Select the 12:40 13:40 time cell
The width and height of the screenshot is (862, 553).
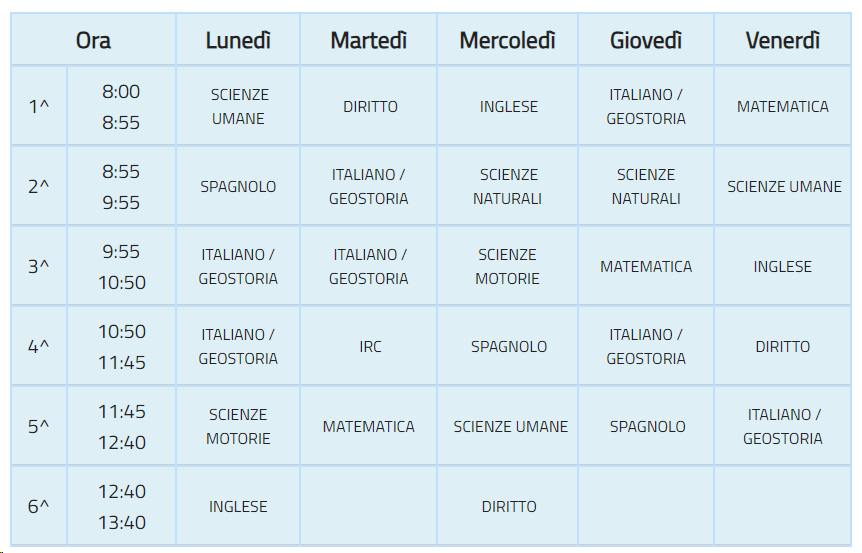(121, 506)
